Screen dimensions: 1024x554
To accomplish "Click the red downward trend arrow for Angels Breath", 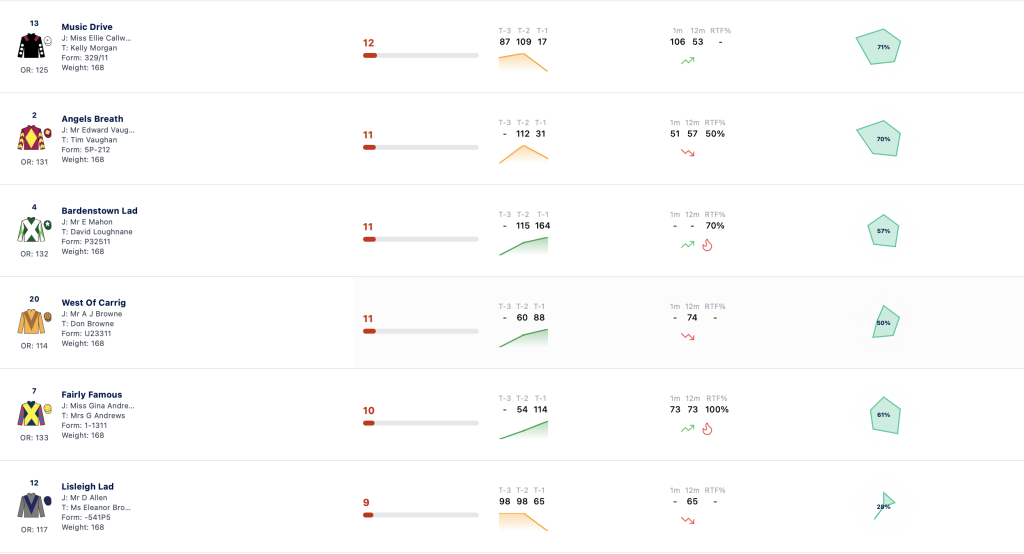I will [x=688, y=153].
